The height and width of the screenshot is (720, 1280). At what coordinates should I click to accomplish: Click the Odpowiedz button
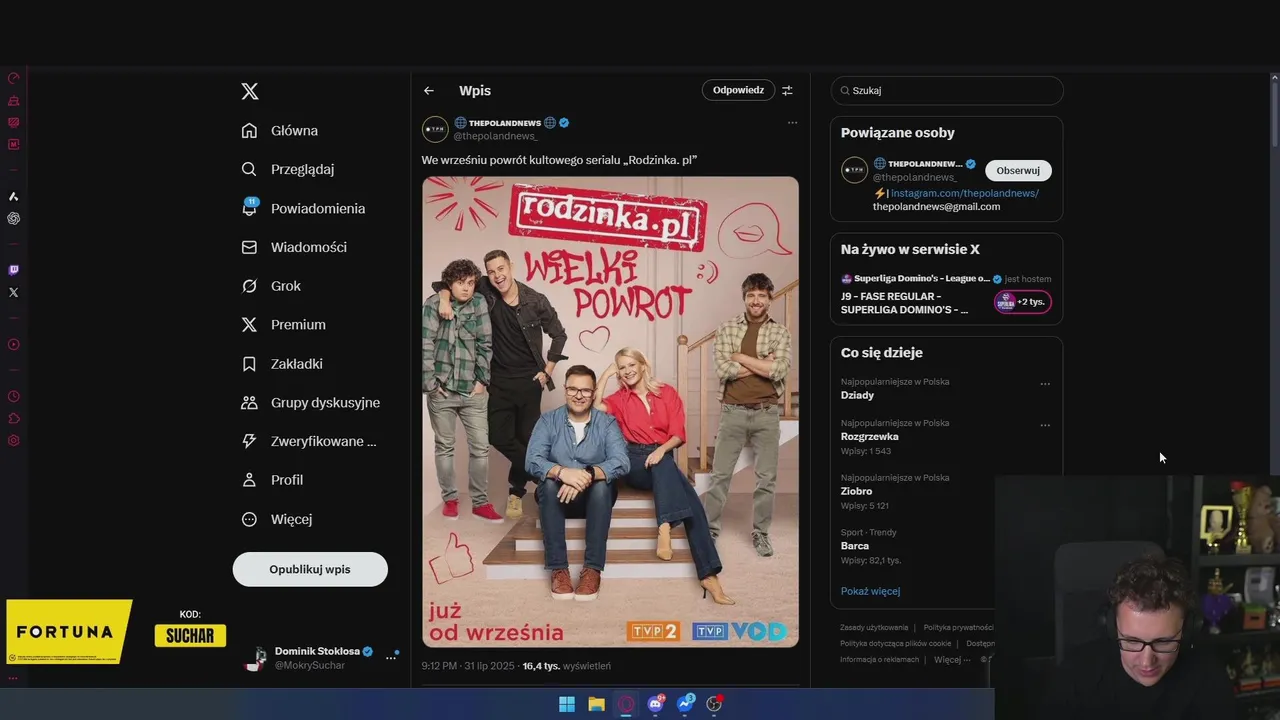click(x=738, y=90)
